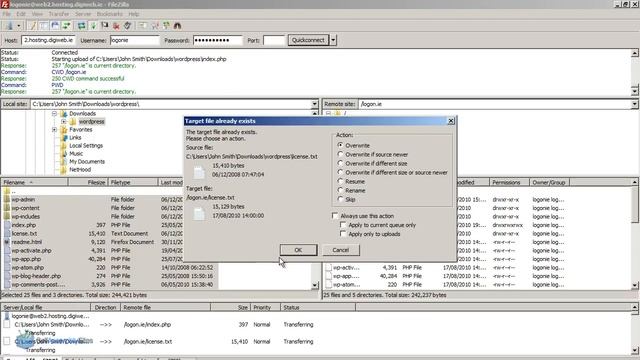The width and height of the screenshot is (640, 360).
Task: Open the Server menu
Action: (83, 14)
